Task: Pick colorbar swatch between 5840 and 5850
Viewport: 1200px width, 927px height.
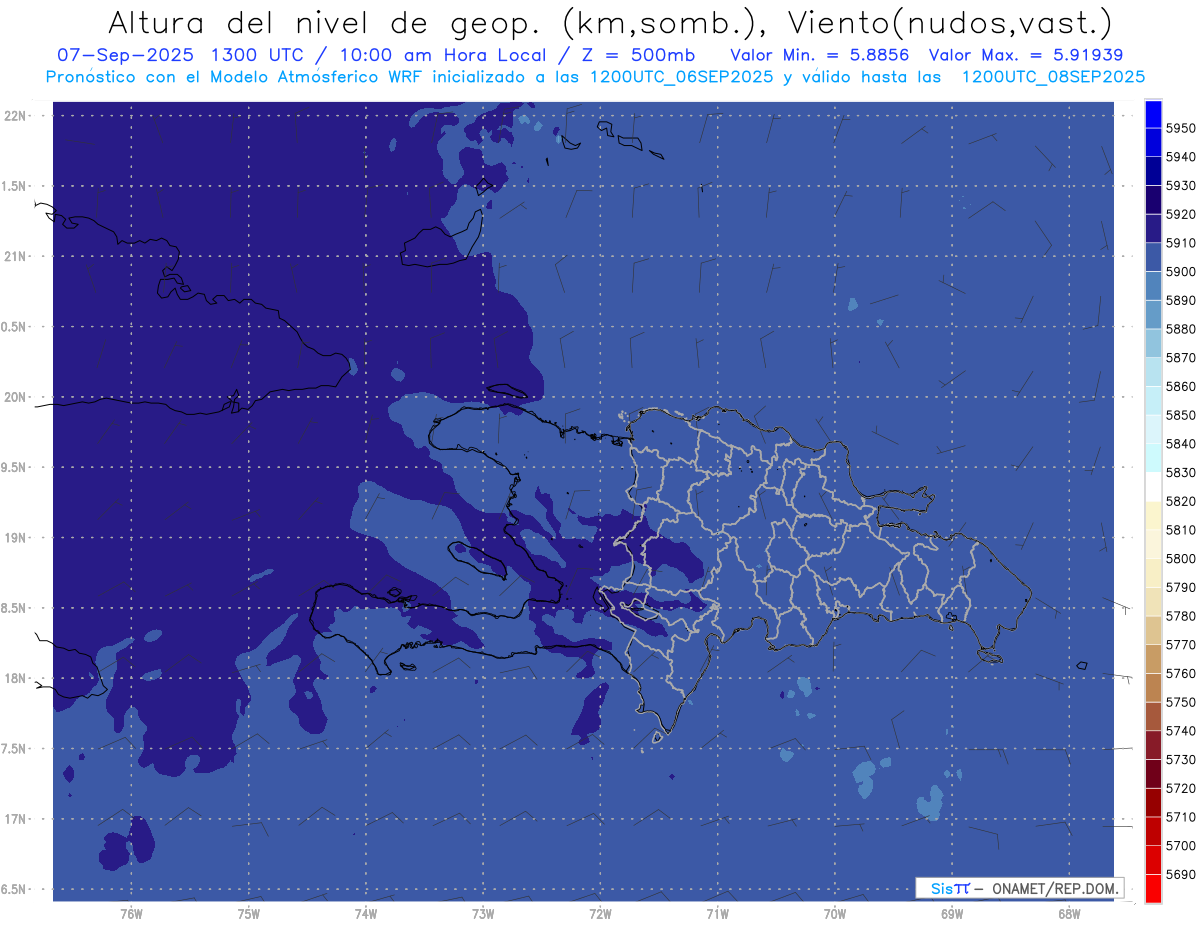Action: pyautogui.click(x=1152, y=430)
